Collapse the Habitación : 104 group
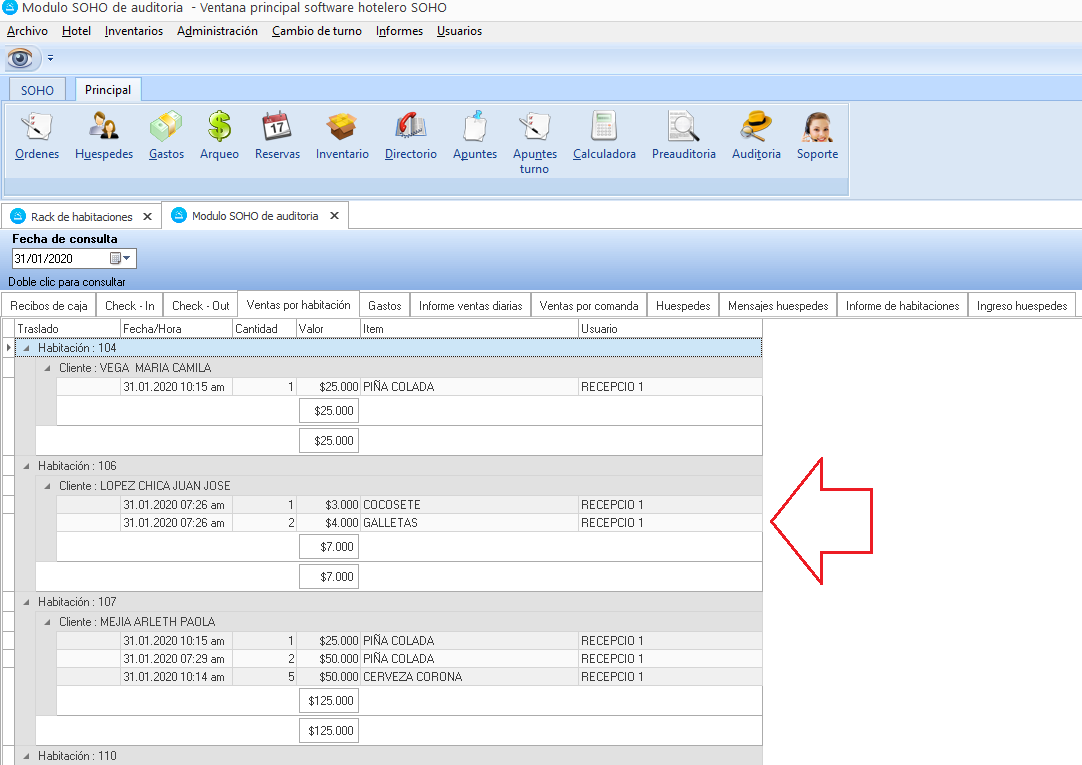Viewport: 1082px width, 765px height. [x=26, y=348]
